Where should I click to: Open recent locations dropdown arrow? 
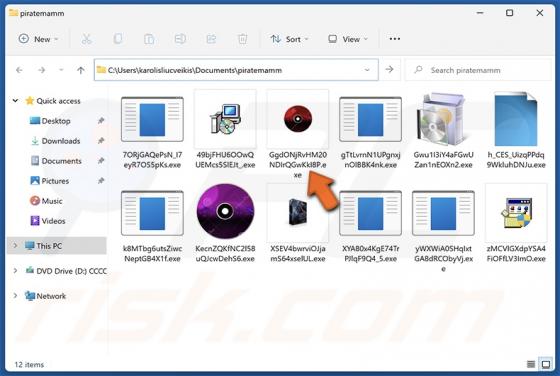click(61, 70)
